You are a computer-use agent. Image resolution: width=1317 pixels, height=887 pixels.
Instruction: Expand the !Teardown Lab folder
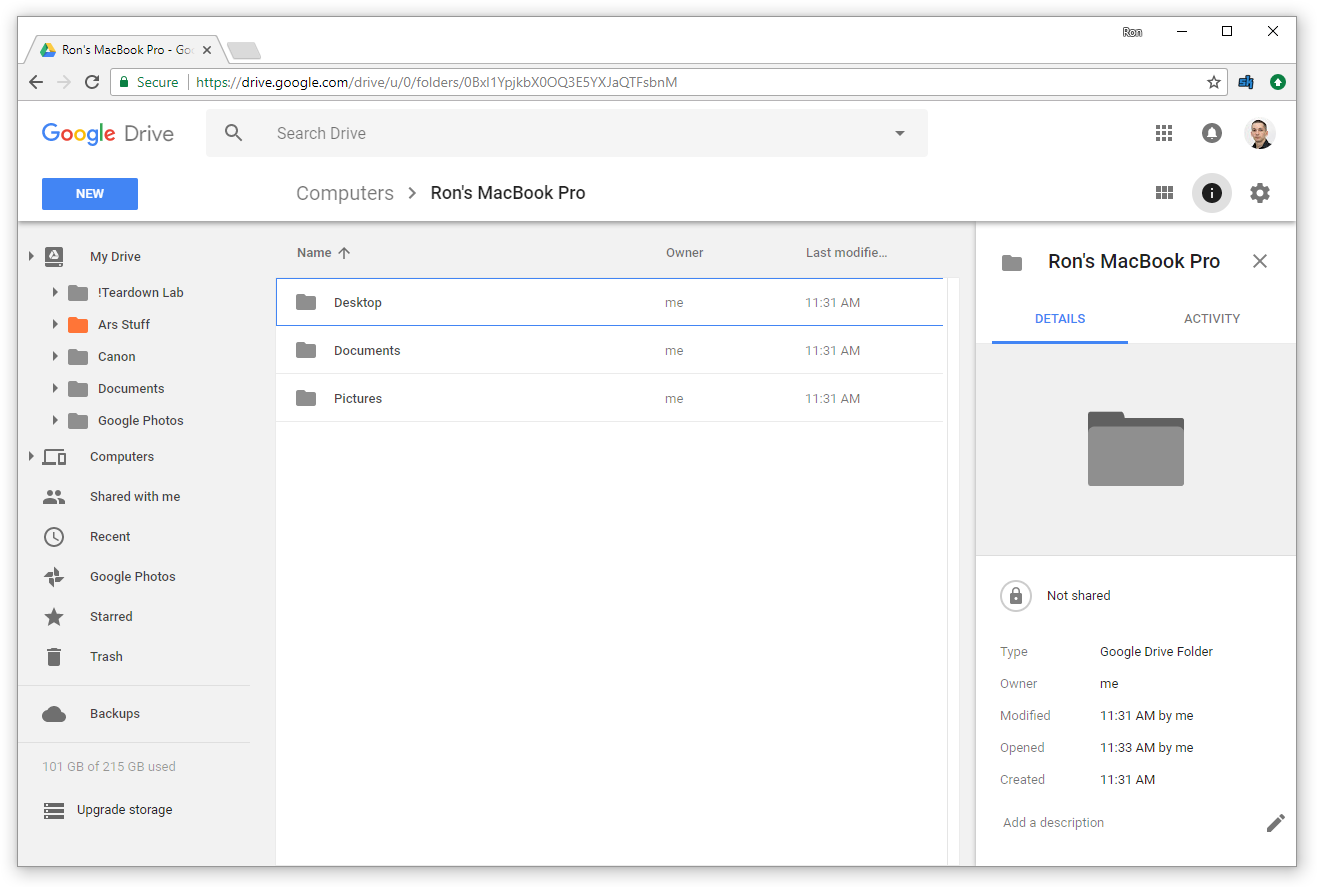pos(54,292)
